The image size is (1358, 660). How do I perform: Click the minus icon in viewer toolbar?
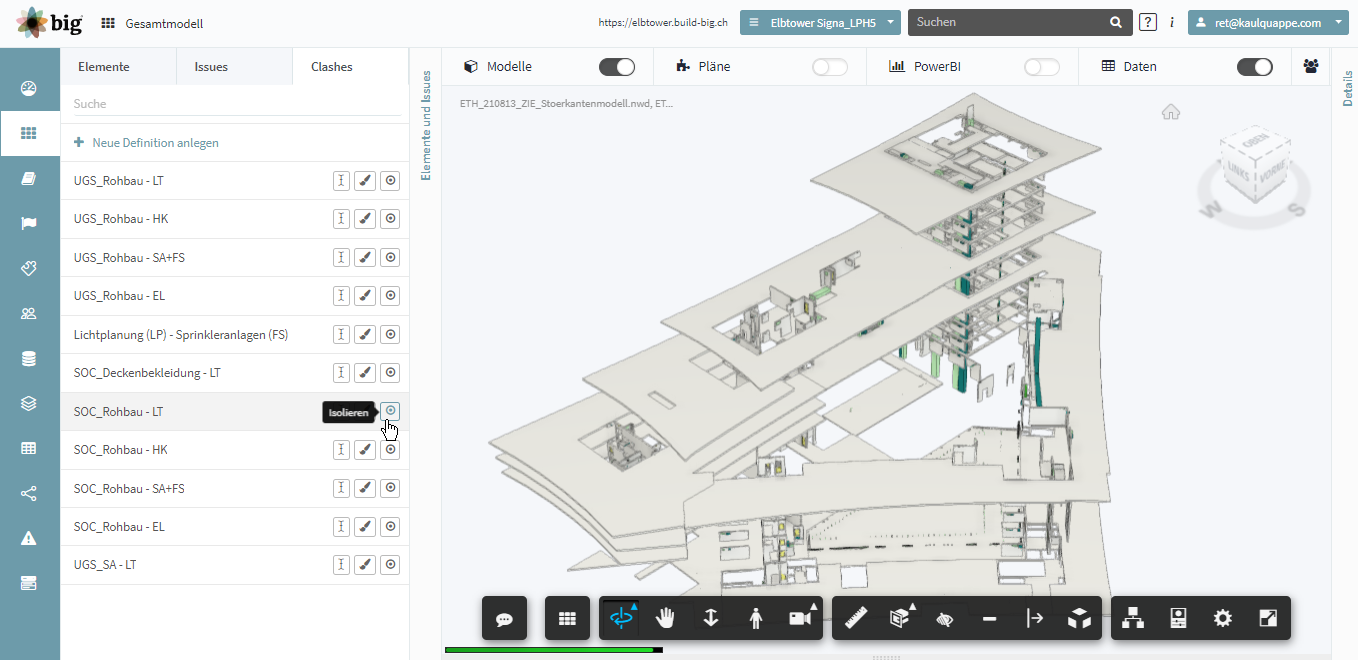coord(990,619)
